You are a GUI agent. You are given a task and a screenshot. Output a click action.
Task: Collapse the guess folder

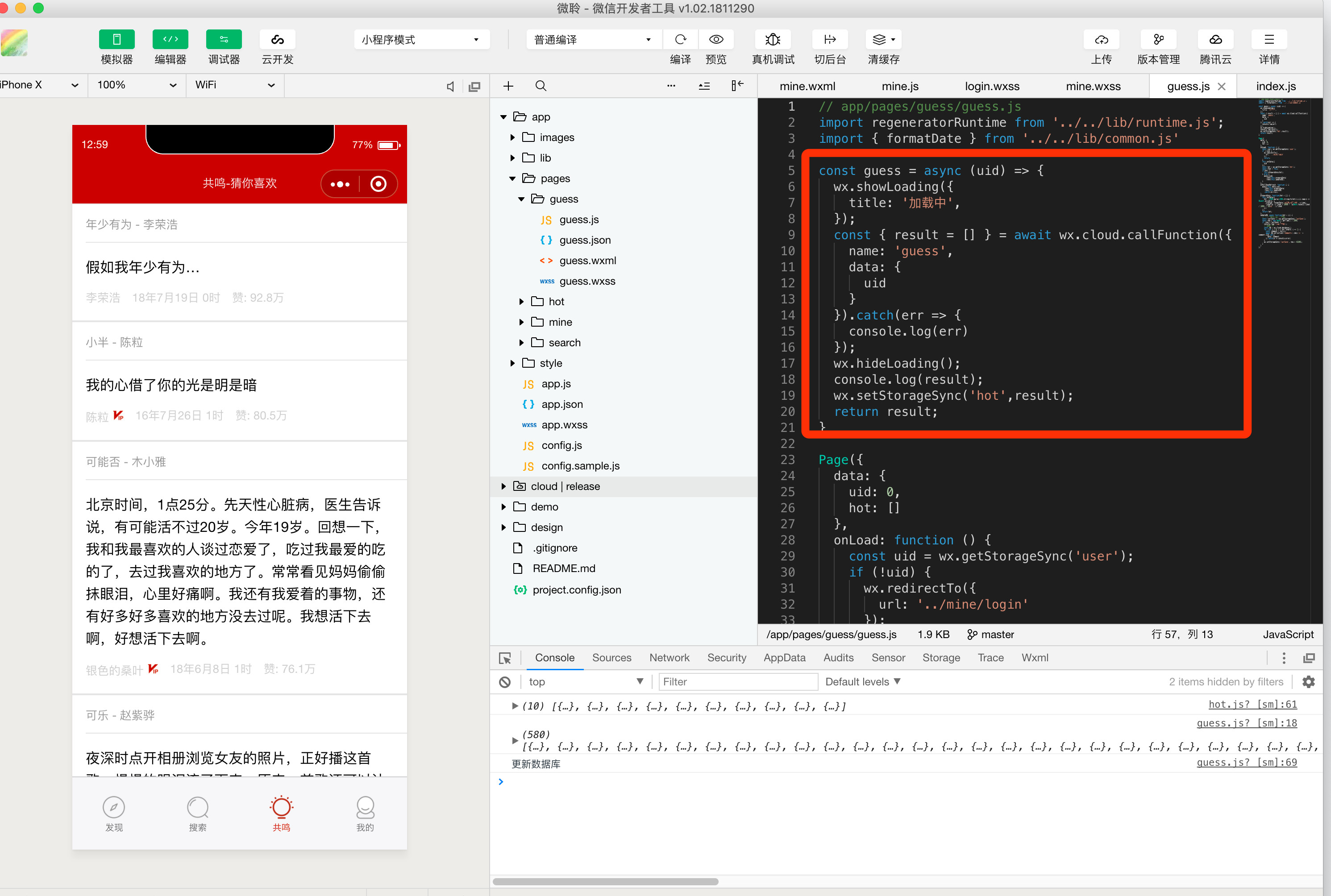(521, 199)
